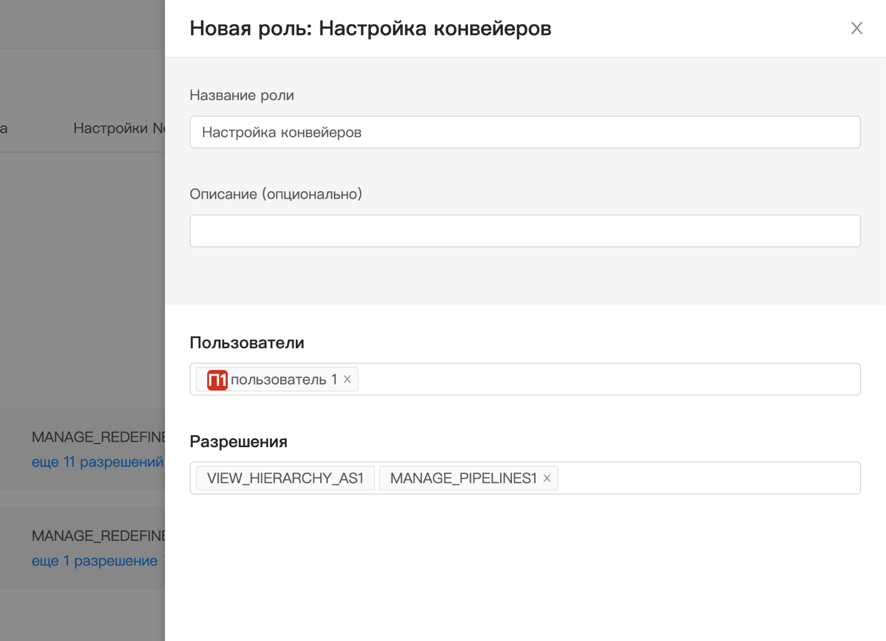Select the second MANAGE_REDEFINE role row
The image size is (886, 641).
coord(97,536)
